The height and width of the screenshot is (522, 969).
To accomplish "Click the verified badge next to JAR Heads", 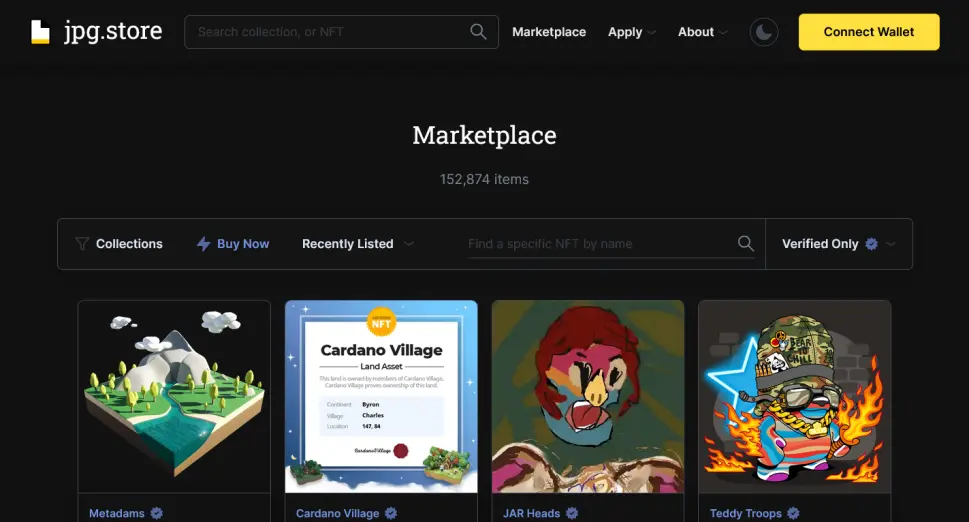I will click(x=572, y=513).
